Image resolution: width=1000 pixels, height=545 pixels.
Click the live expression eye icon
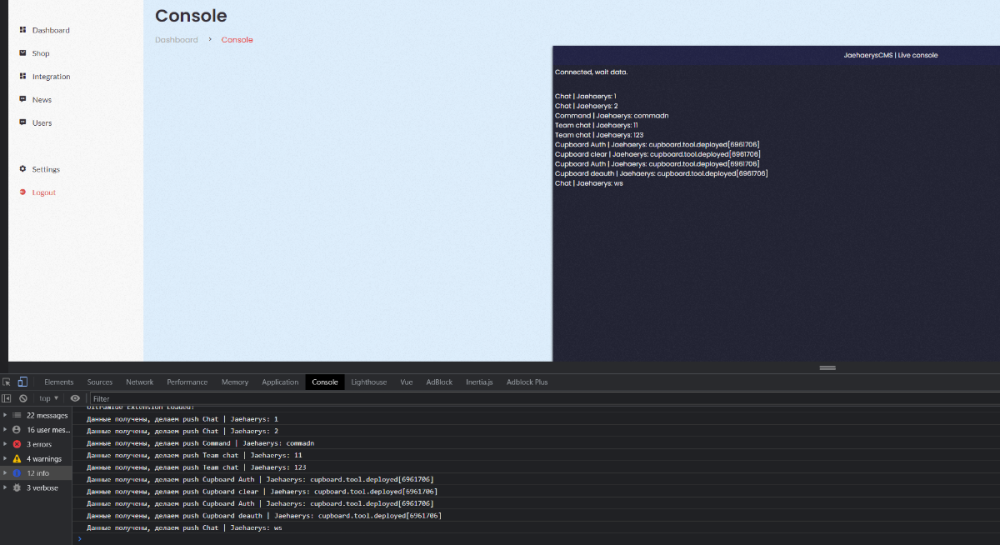tap(75, 398)
